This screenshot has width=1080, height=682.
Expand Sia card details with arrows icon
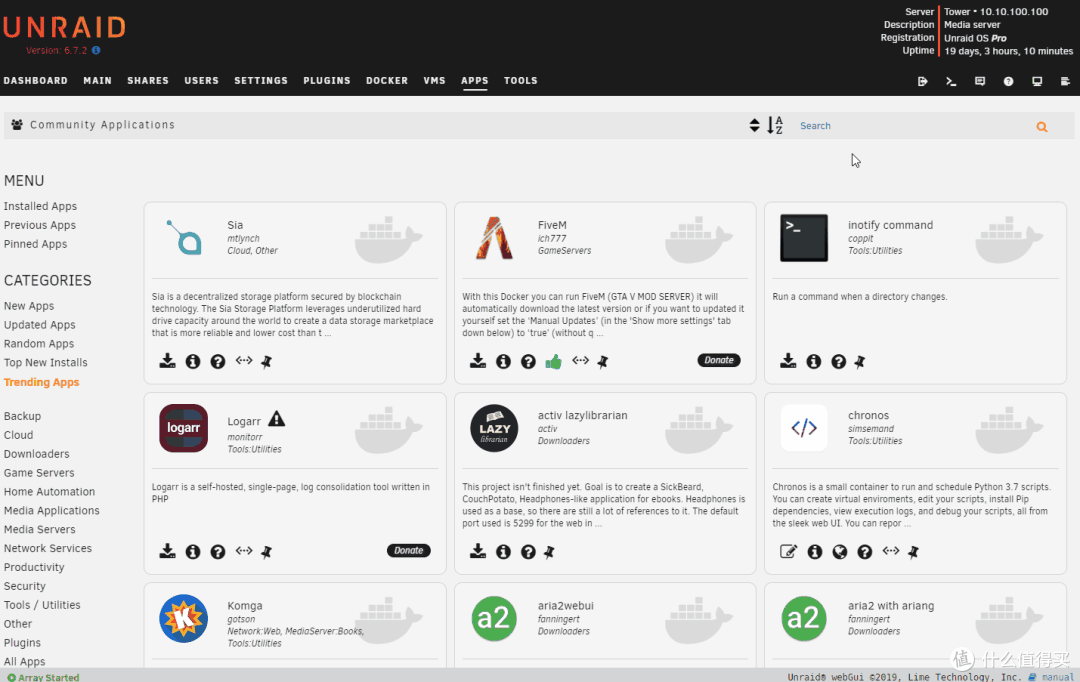(x=243, y=361)
